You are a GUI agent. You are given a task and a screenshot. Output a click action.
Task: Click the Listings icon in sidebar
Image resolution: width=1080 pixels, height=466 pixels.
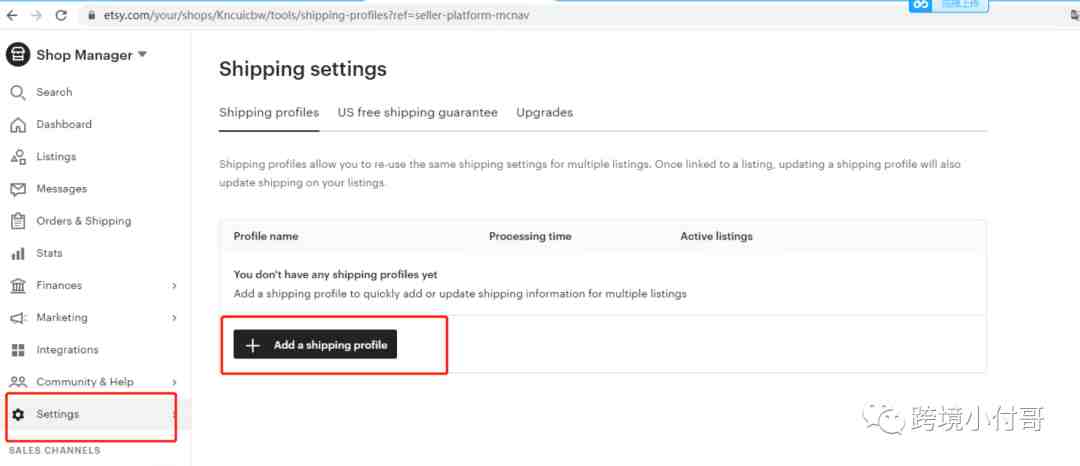[x=18, y=157]
